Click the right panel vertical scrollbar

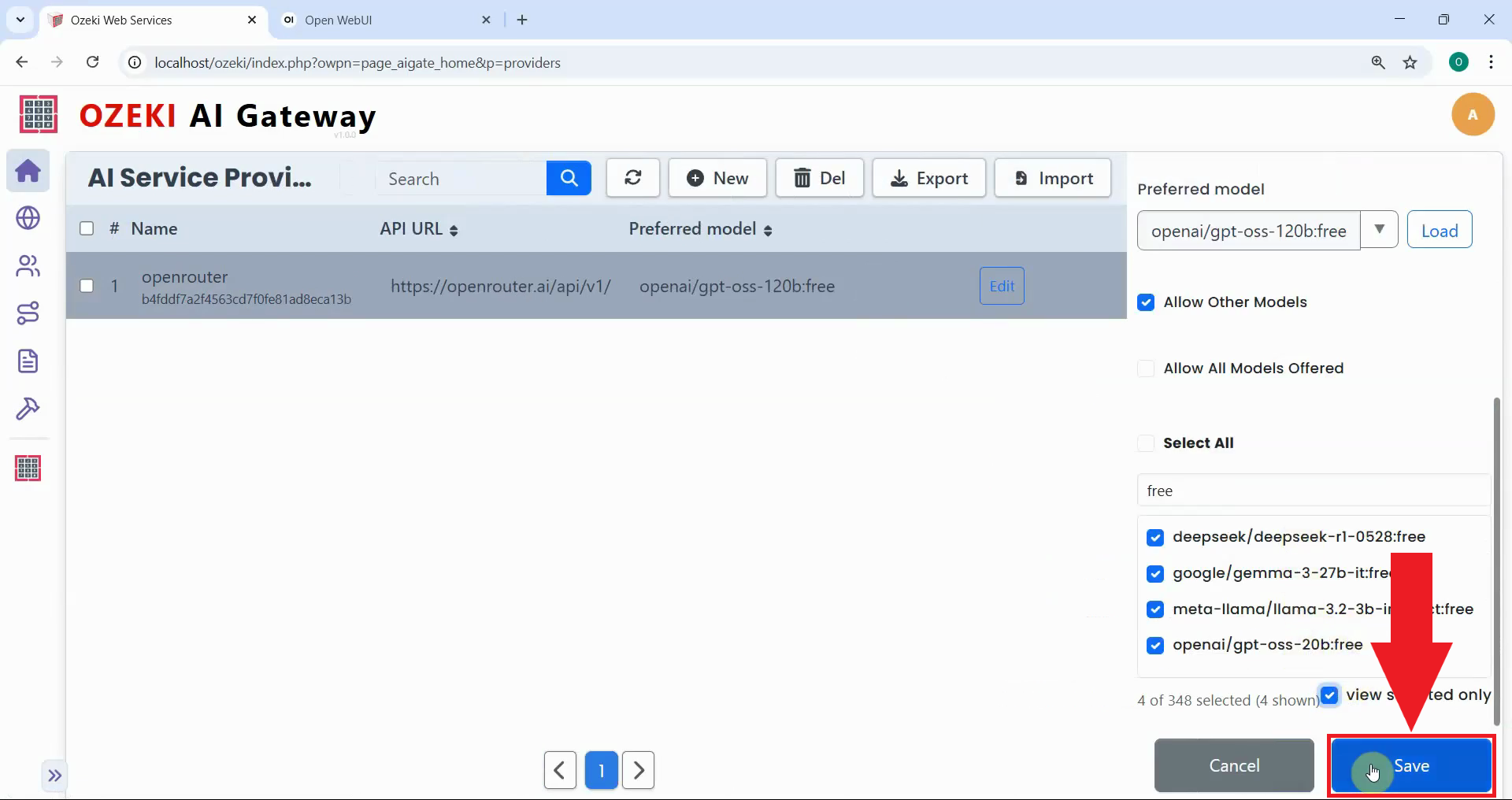[1496, 559]
